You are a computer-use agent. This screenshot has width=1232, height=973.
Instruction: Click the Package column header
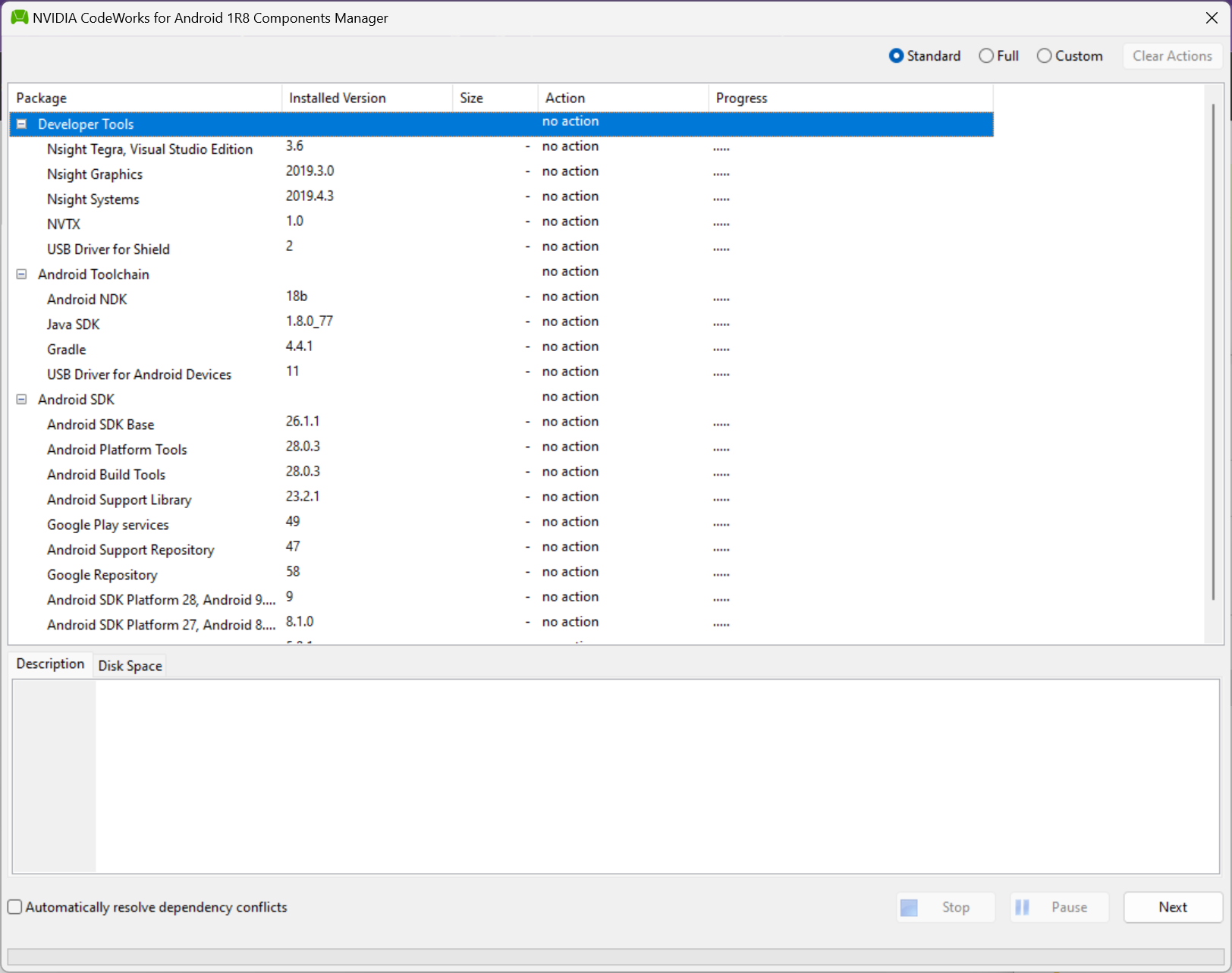coord(145,98)
